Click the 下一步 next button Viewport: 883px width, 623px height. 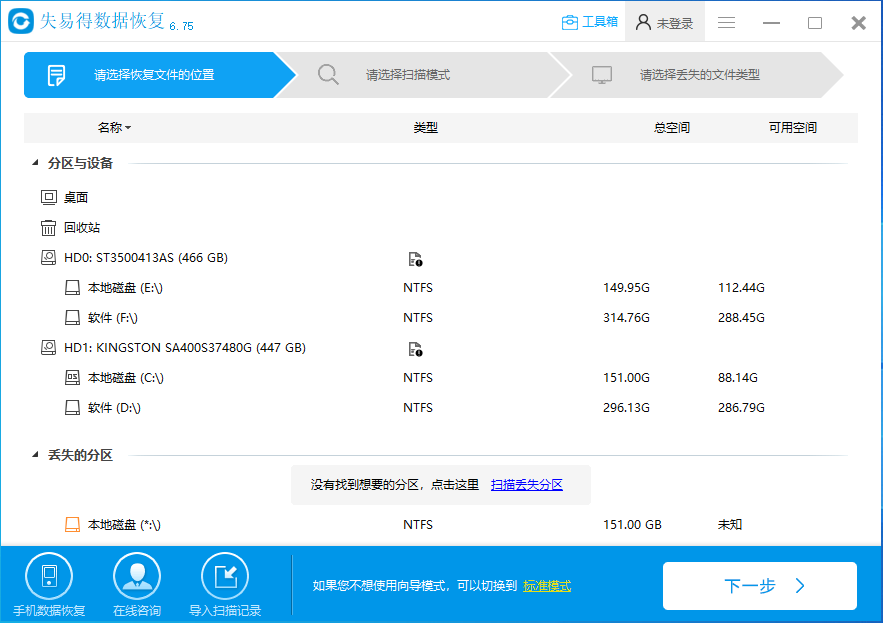pos(760,586)
